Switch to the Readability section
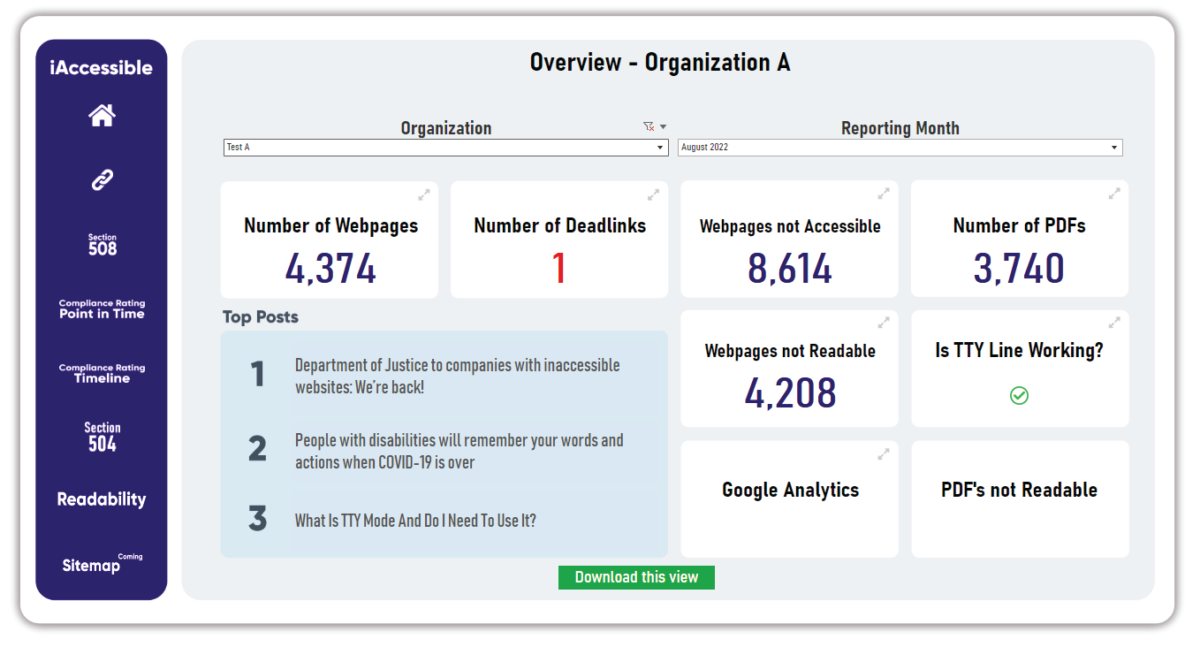 102,499
